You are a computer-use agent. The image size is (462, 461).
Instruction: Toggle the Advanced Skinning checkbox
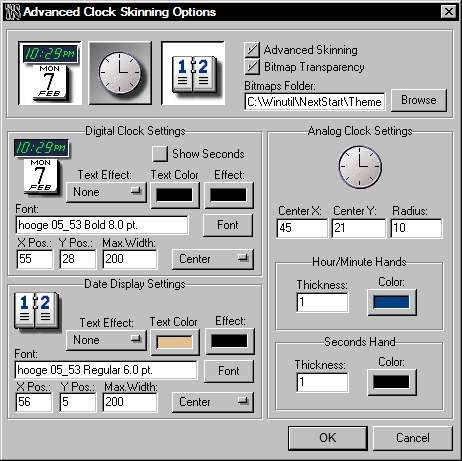pos(252,50)
